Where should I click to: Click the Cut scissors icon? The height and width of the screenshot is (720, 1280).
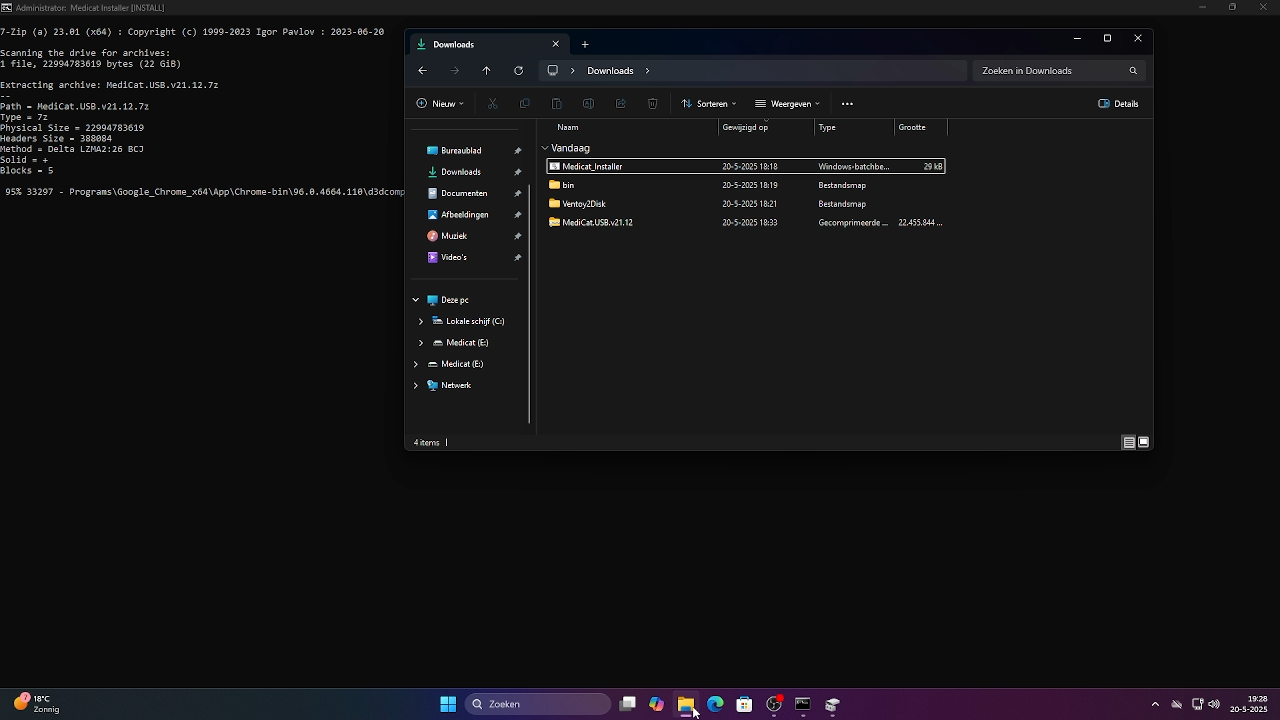pyautogui.click(x=492, y=104)
